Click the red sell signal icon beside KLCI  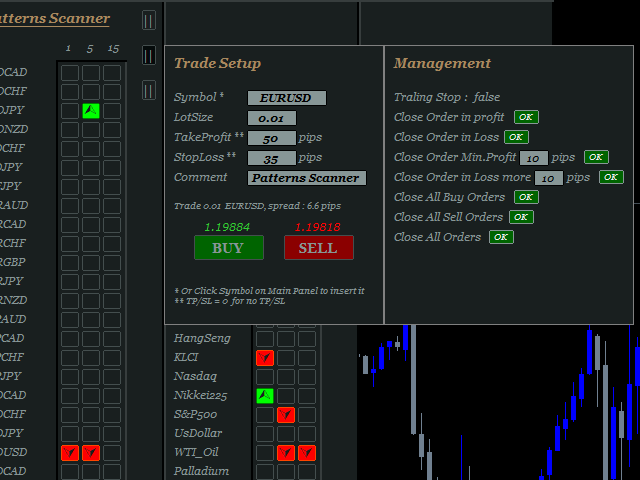265,358
